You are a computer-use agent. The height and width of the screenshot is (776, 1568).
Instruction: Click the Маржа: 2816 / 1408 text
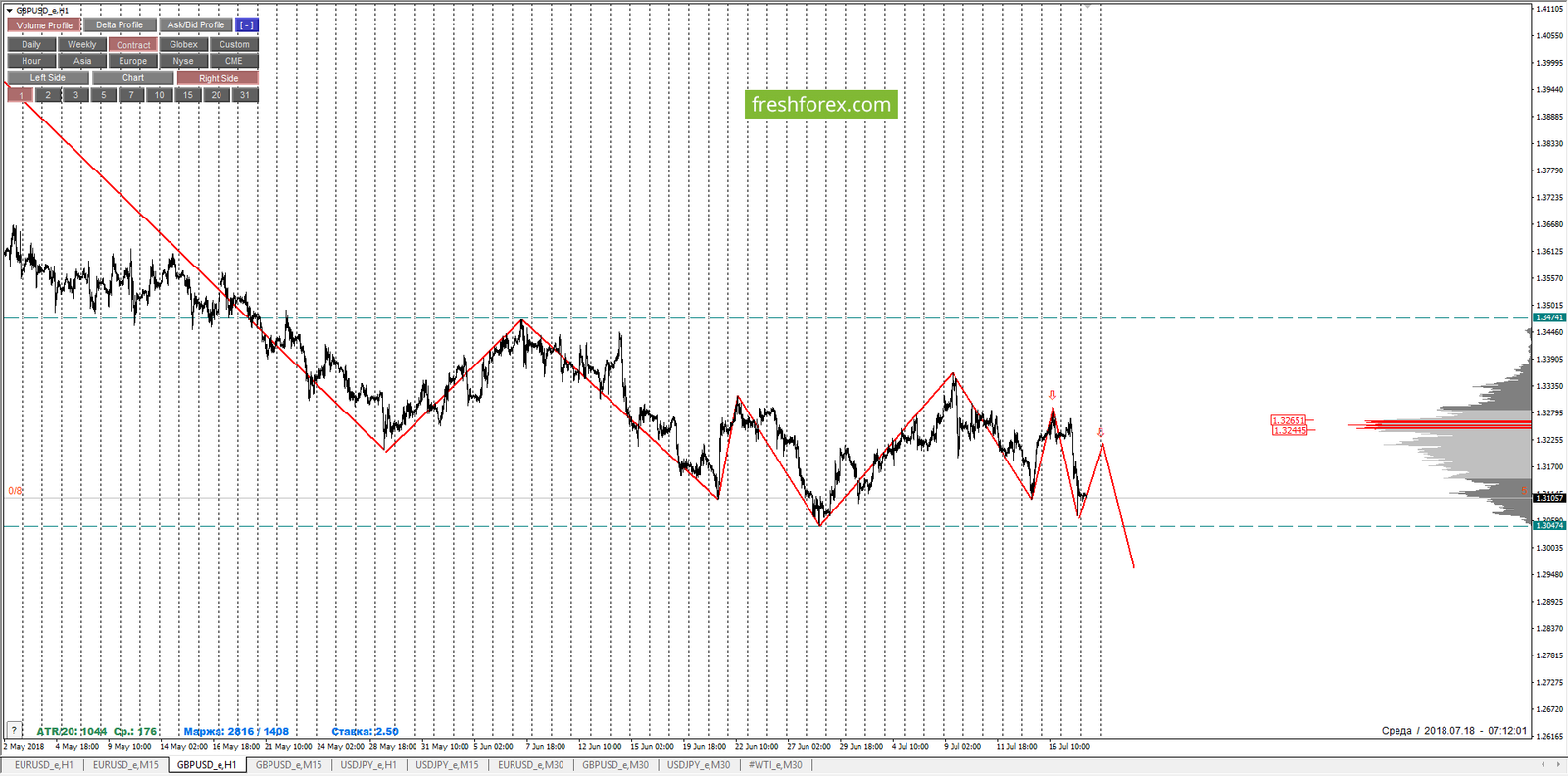click(236, 731)
